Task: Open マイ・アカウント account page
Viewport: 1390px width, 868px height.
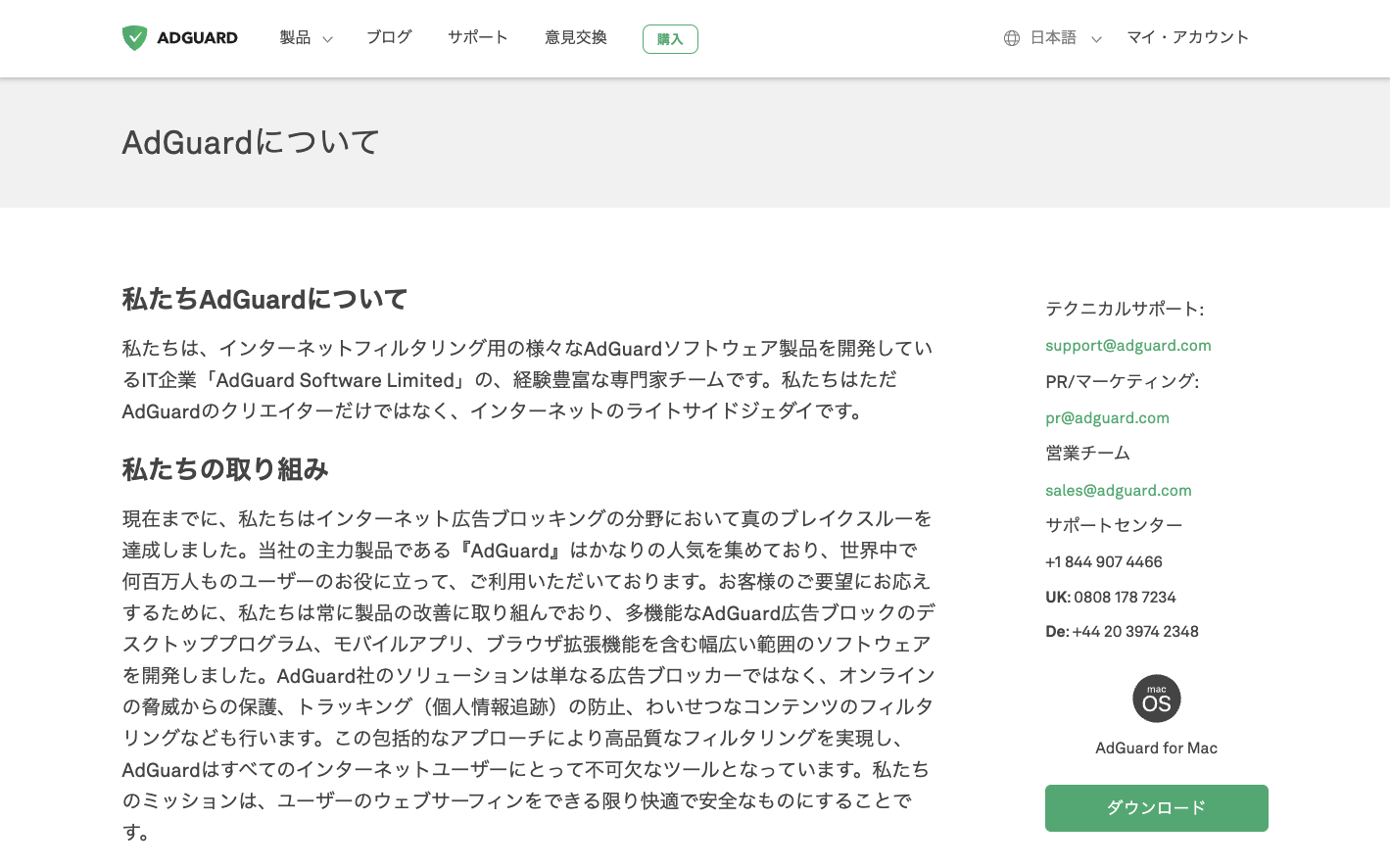Action: pos(1187,37)
